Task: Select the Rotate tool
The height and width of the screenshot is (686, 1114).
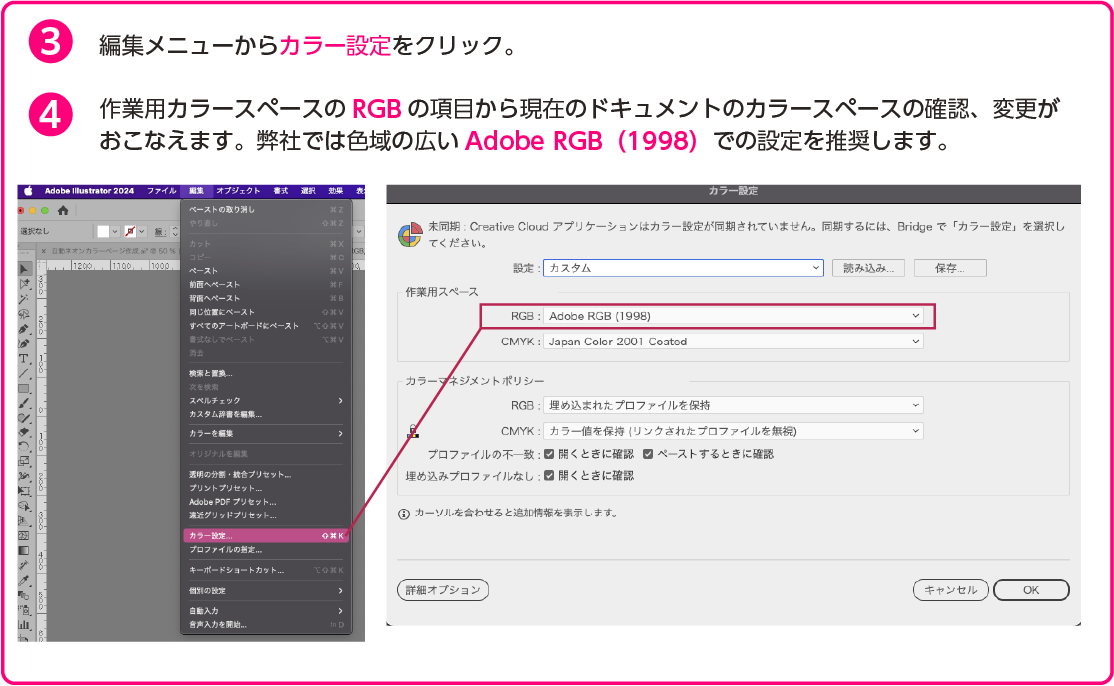Action: (24, 447)
